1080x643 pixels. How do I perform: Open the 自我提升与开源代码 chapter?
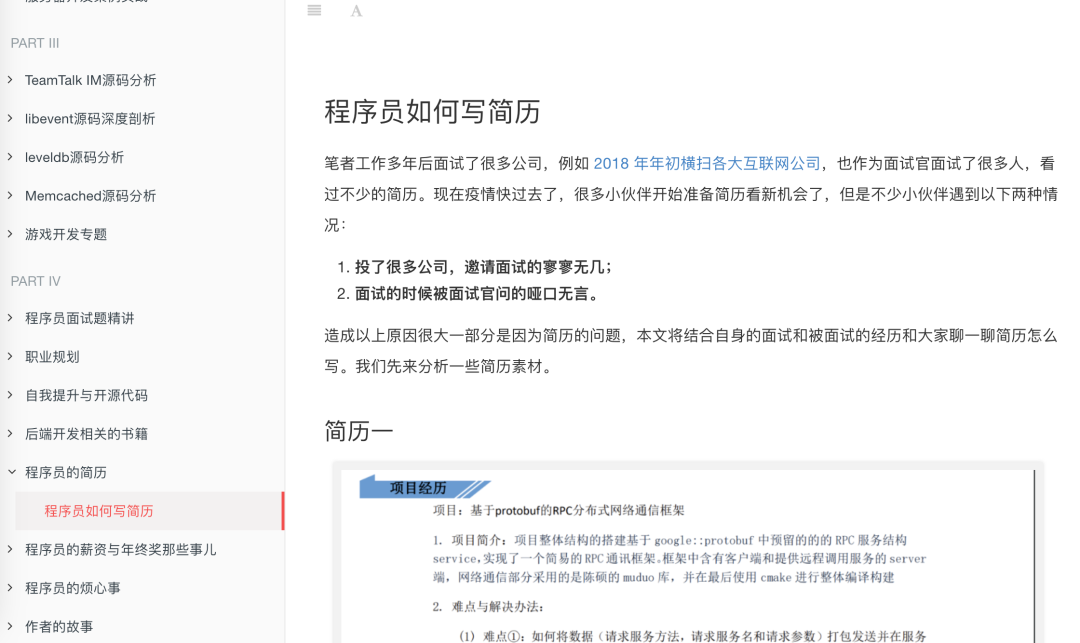[x=87, y=395]
